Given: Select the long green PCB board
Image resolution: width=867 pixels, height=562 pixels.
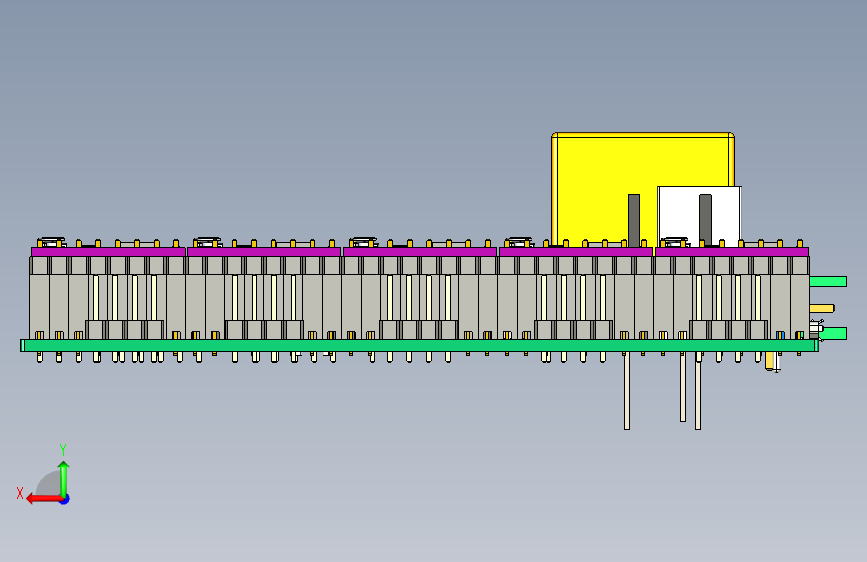Looking at the screenshot, I should coord(419,346).
